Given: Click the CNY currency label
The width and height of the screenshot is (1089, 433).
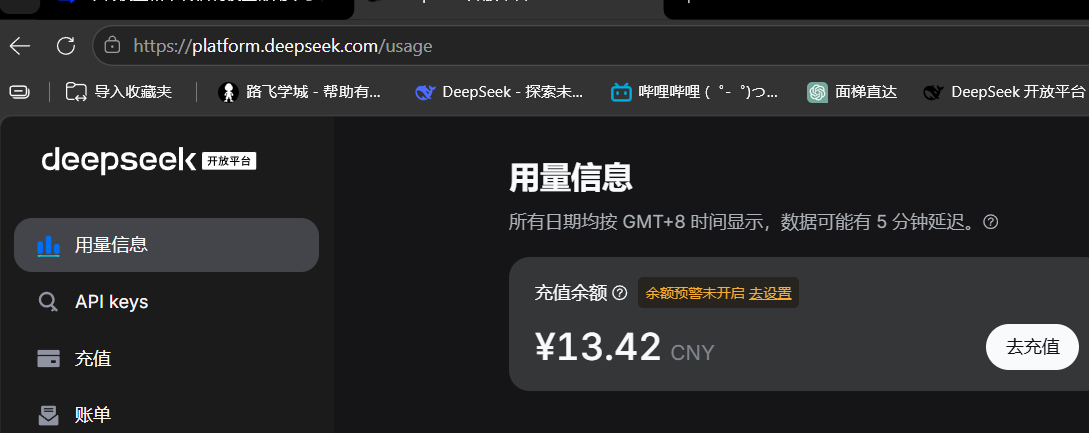Looking at the screenshot, I should tap(692, 352).
